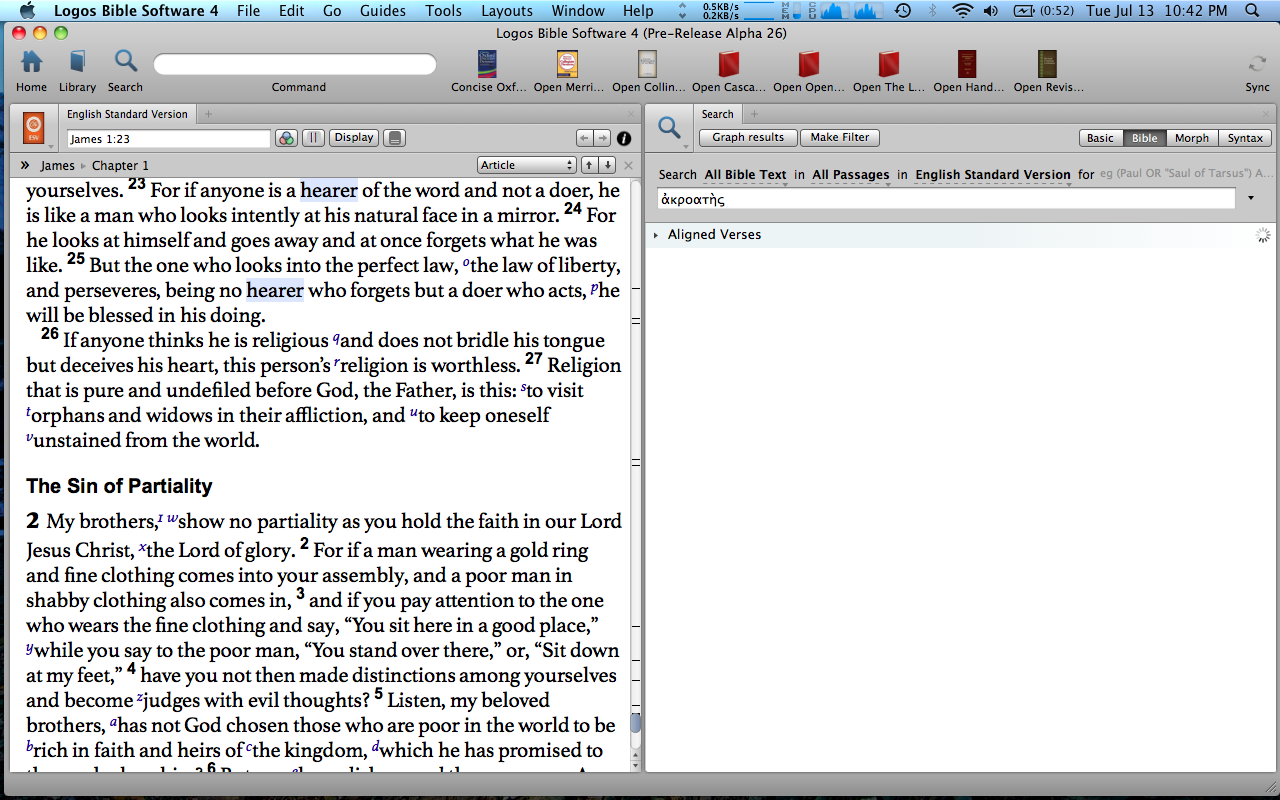This screenshot has width=1280, height=800.
Task: Jump to previous article with up arrow
Action: [x=590, y=165]
